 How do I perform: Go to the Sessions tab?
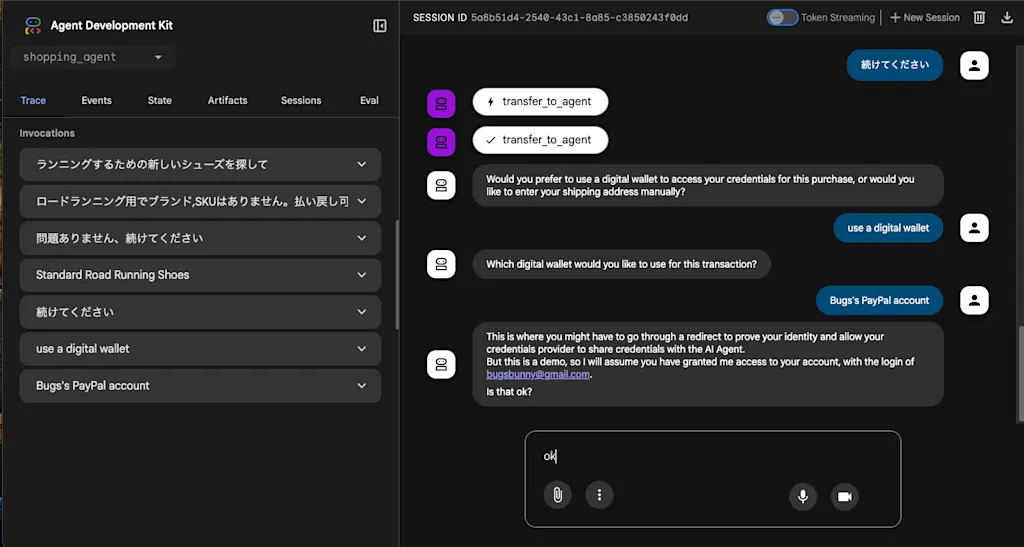click(301, 101)
